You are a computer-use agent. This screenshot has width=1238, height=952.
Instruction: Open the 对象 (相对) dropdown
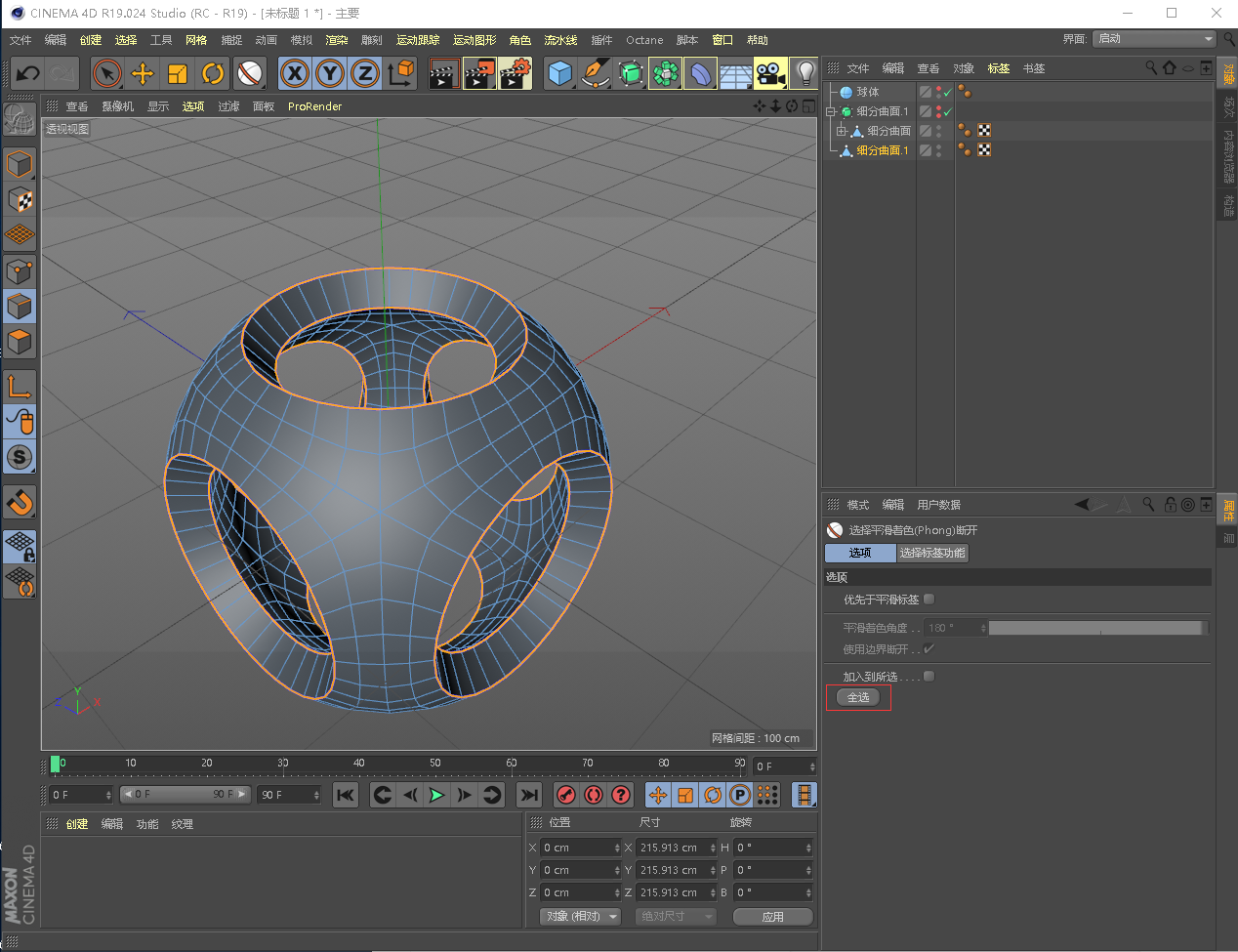pos(582,917)
